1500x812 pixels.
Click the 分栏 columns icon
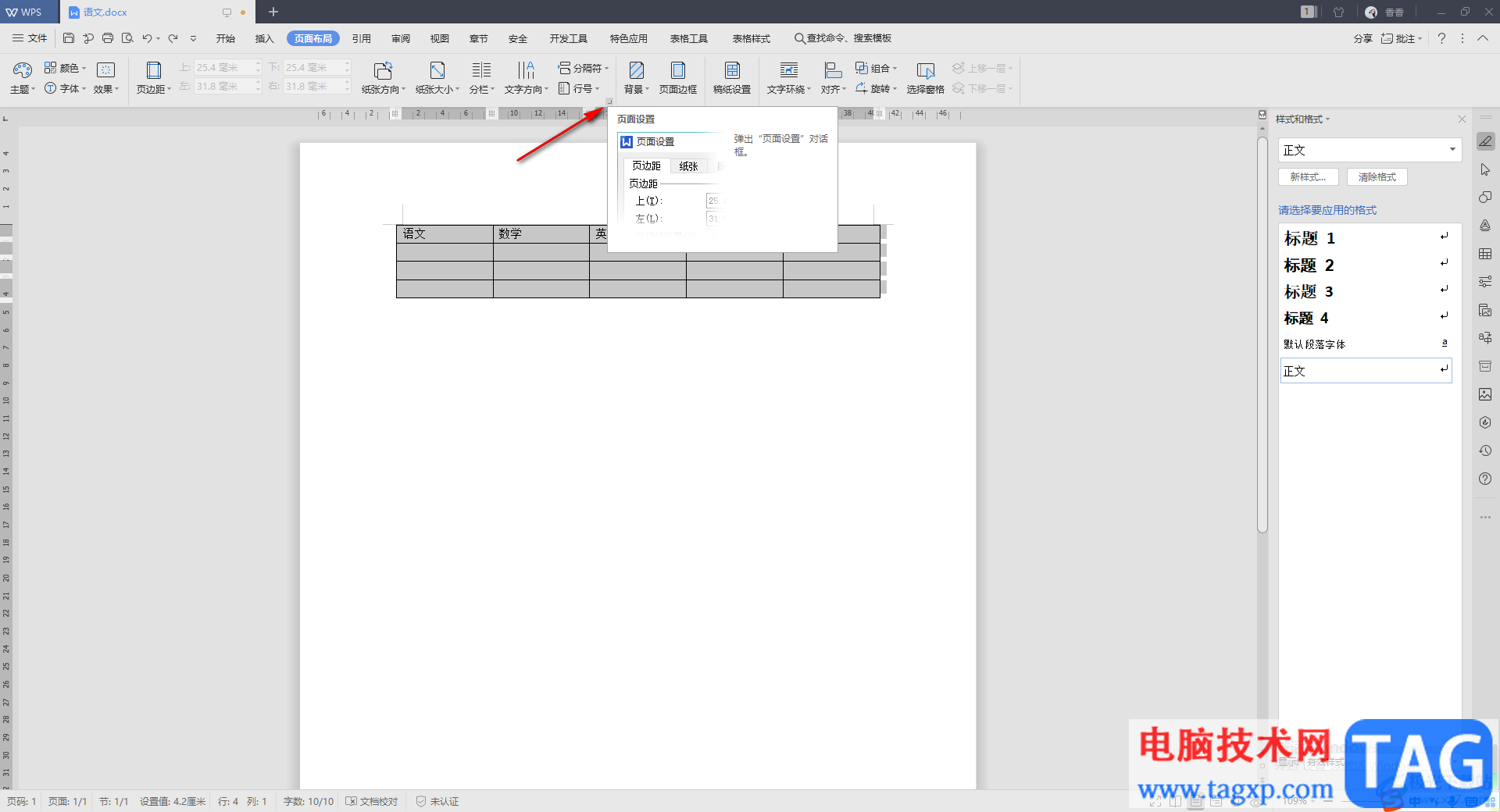click(481, 70)
